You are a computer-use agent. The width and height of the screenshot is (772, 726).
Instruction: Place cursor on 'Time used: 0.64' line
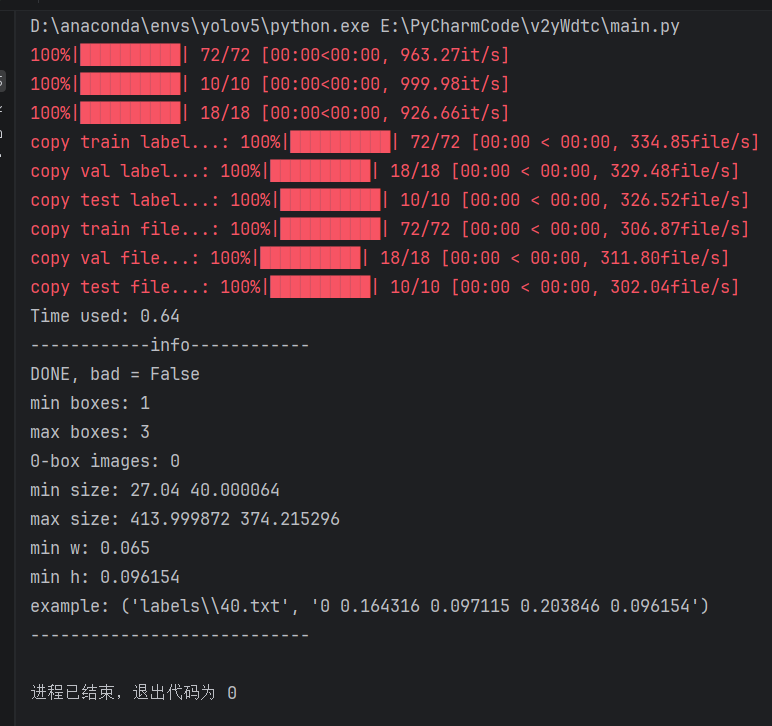105,316
